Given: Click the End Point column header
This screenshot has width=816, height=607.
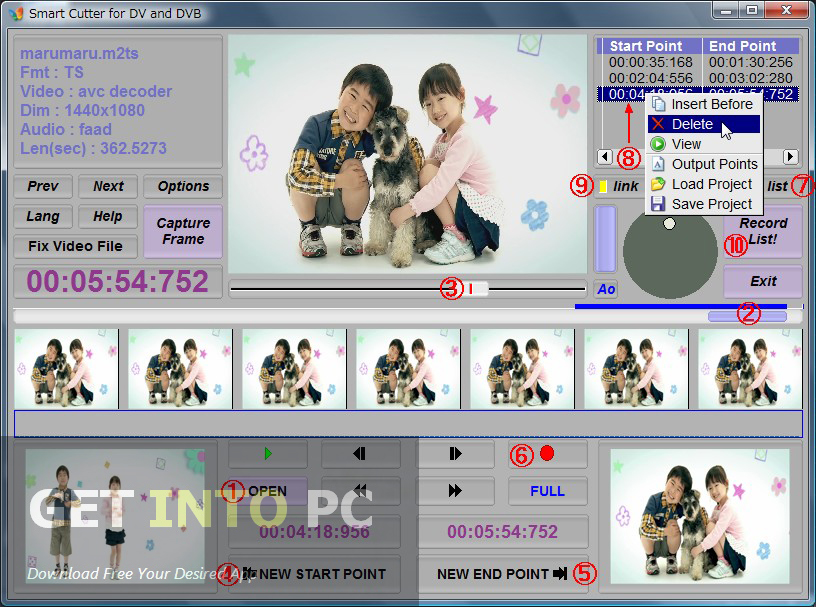Looking at the screenshot, I should [x=750, y=46].
